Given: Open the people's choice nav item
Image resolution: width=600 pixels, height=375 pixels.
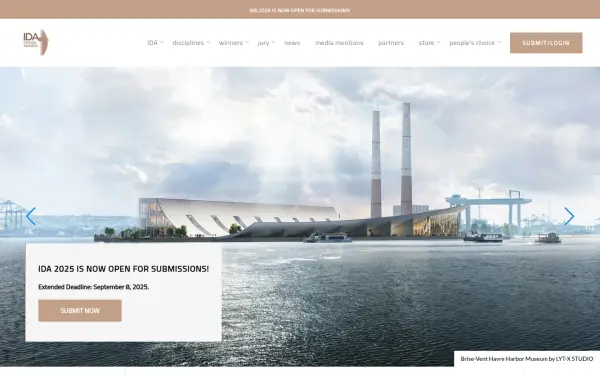Looking at the screenshot, I should (472, 43).
